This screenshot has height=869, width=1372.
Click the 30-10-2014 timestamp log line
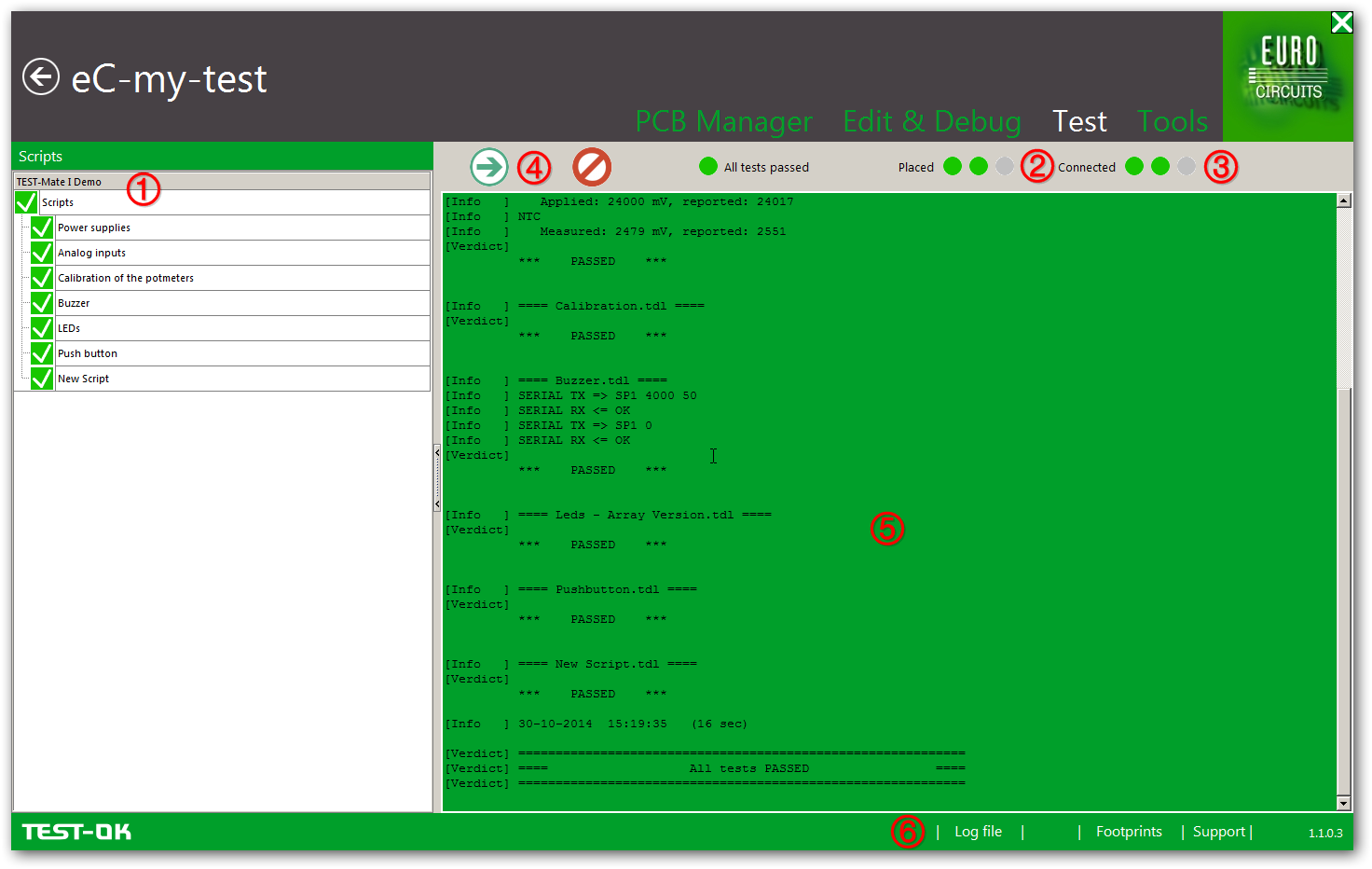(x=597, y=724)
